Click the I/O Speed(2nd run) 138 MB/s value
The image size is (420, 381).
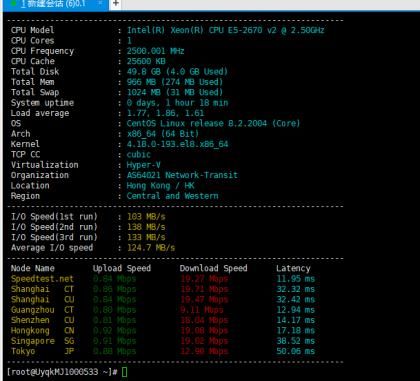coord(146,227)
